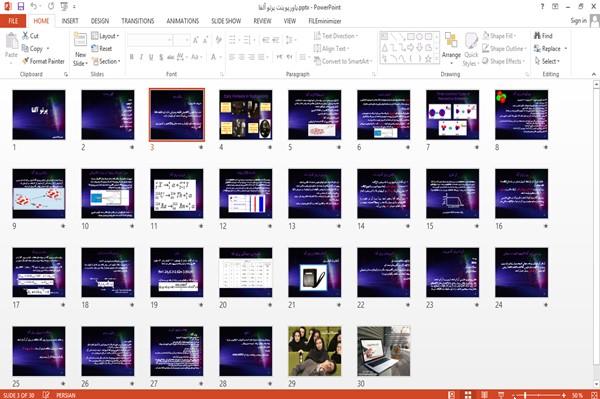Toggle Strikethrough formatting
The width and height of the screenshot is (600, 399).
(x=171, y=57)
